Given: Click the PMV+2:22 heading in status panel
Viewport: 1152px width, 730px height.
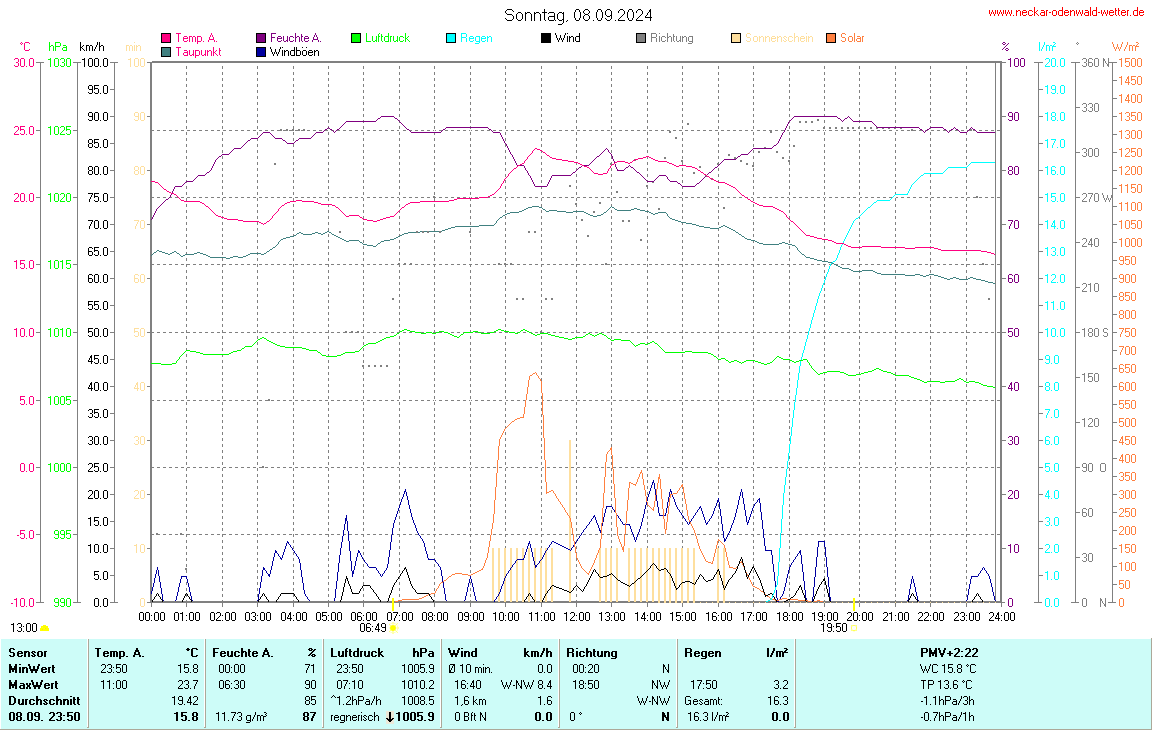Looking at the screenshot, I should (x=949, y=652).
